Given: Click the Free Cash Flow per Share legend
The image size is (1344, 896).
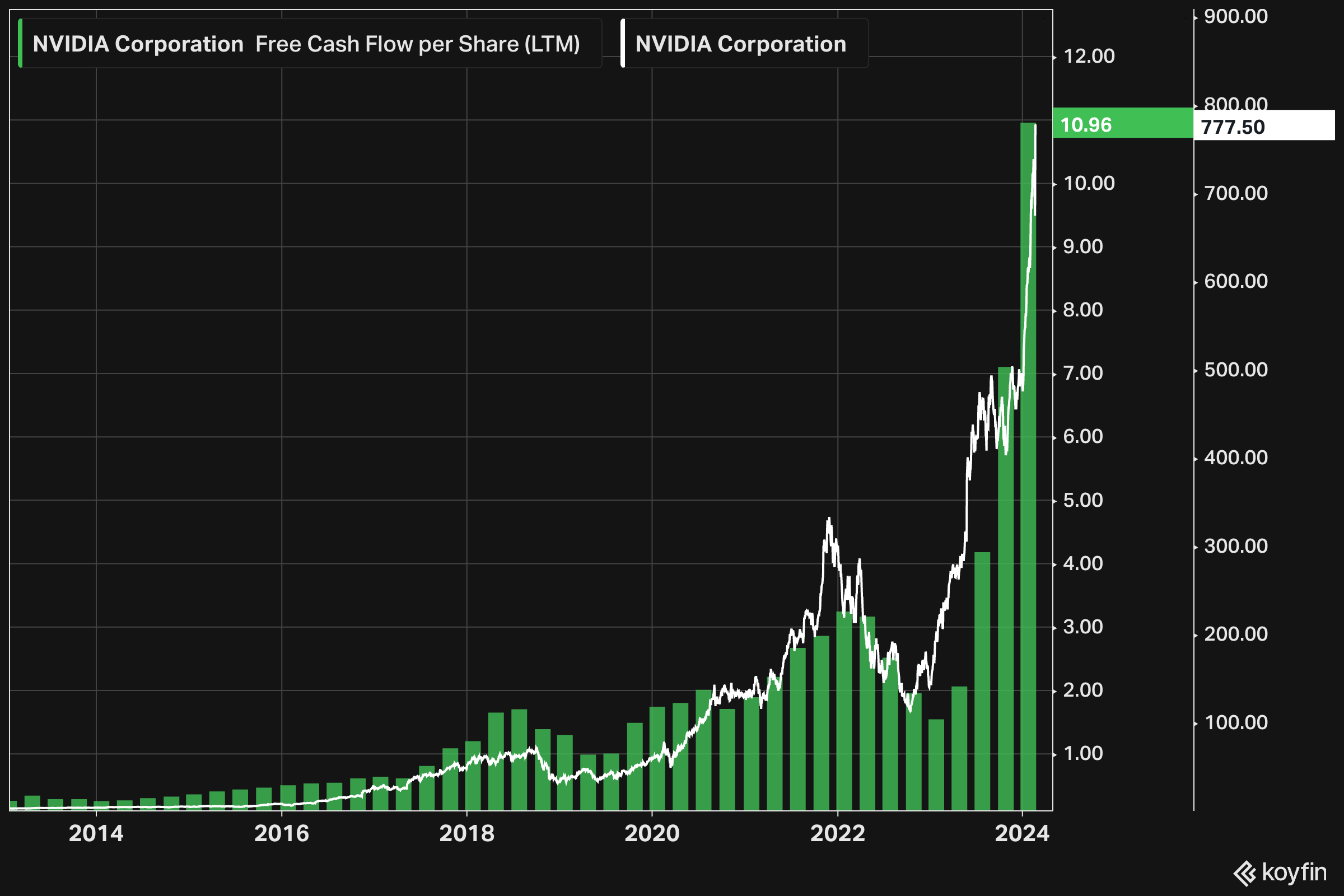Looking at the screenshot, I should (310, 44).
